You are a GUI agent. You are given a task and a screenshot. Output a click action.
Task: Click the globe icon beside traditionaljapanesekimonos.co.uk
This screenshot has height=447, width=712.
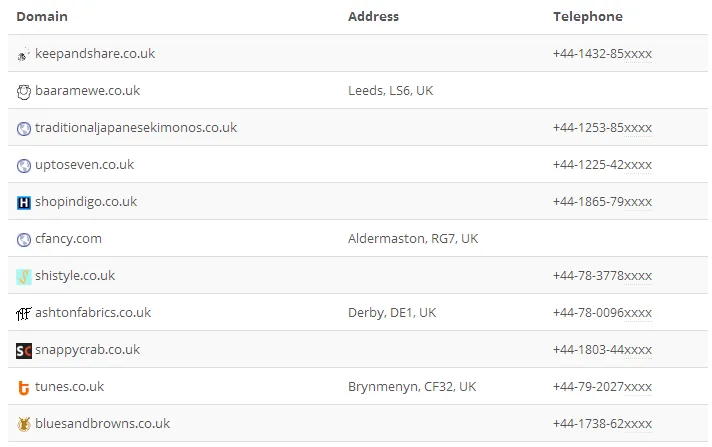(24, 128)
